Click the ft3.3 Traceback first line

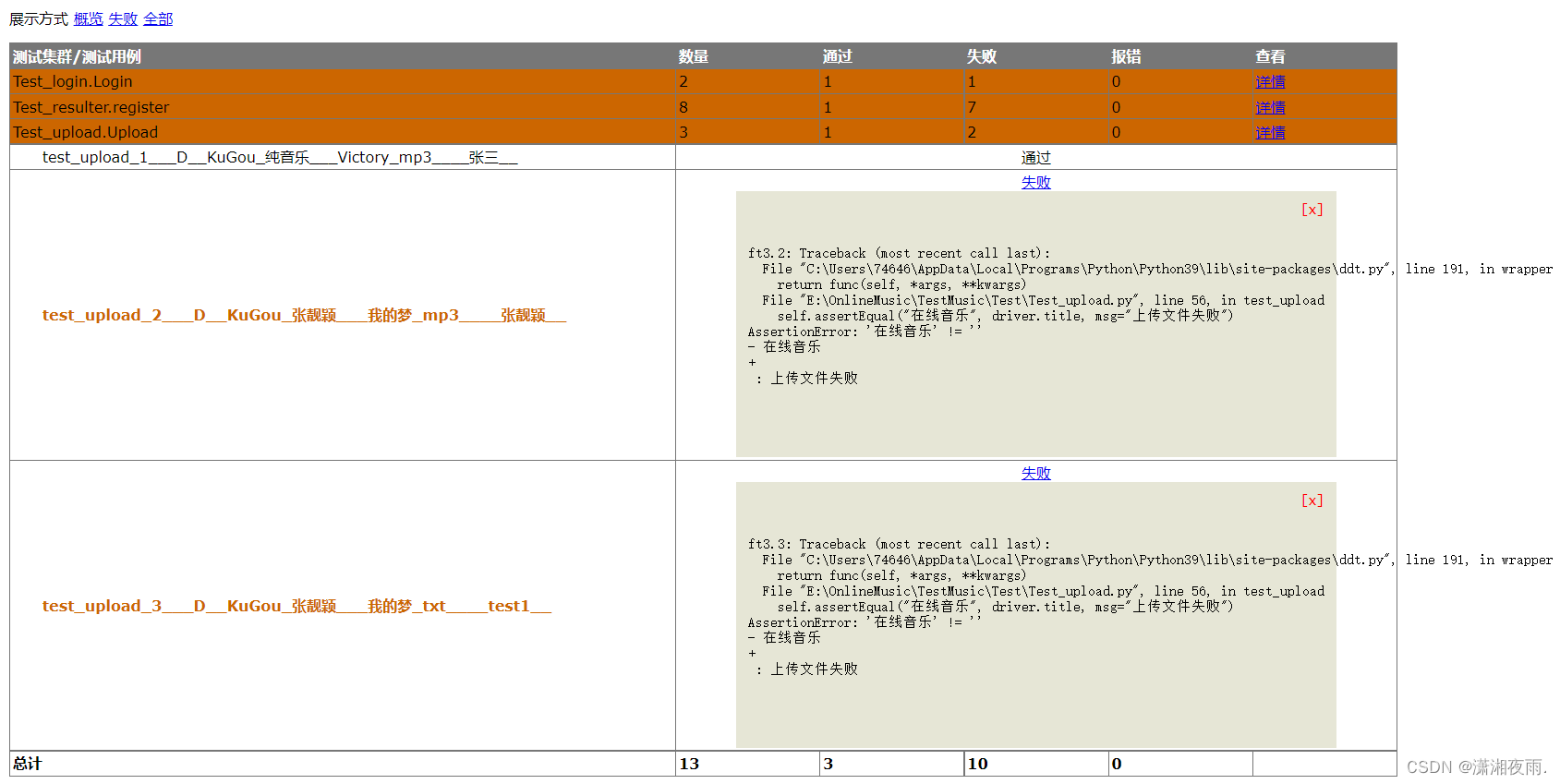(899, 544)
